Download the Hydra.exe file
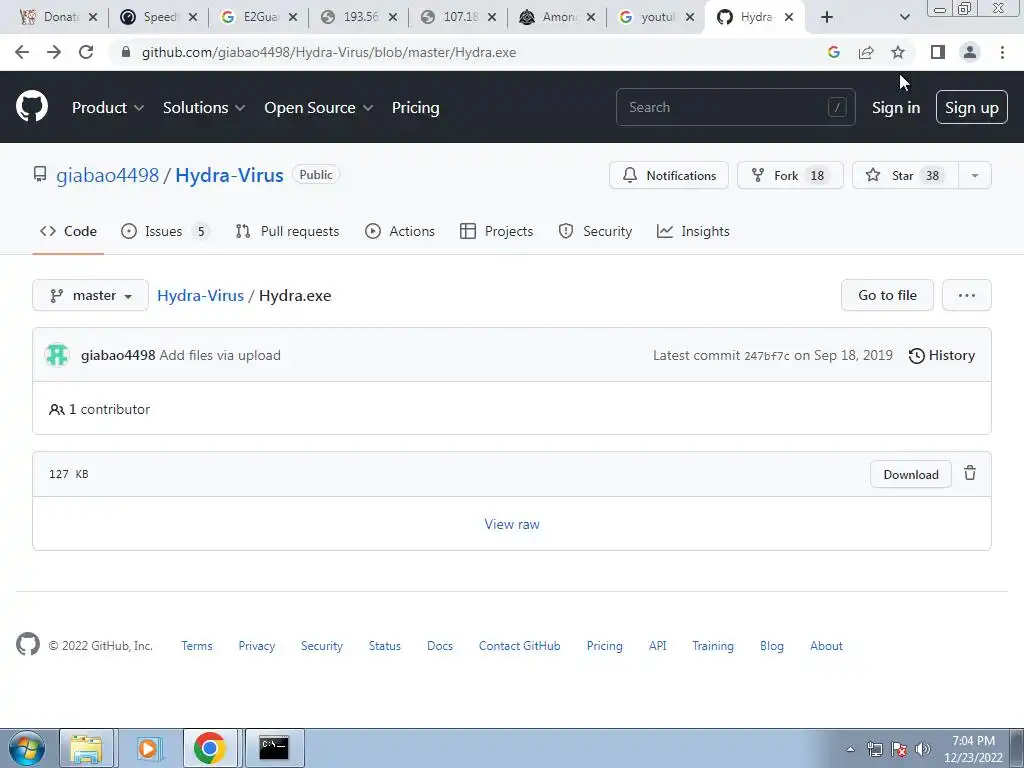This screenshot has height=768, width=1024. coord(910,474)
